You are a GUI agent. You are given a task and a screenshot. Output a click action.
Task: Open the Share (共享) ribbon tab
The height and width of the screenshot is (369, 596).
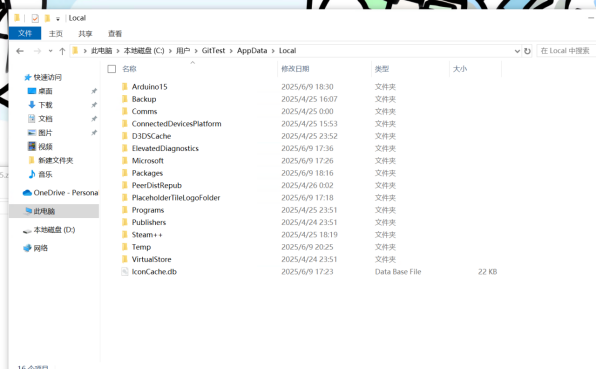pyautogui.click(x=85, y=33)
